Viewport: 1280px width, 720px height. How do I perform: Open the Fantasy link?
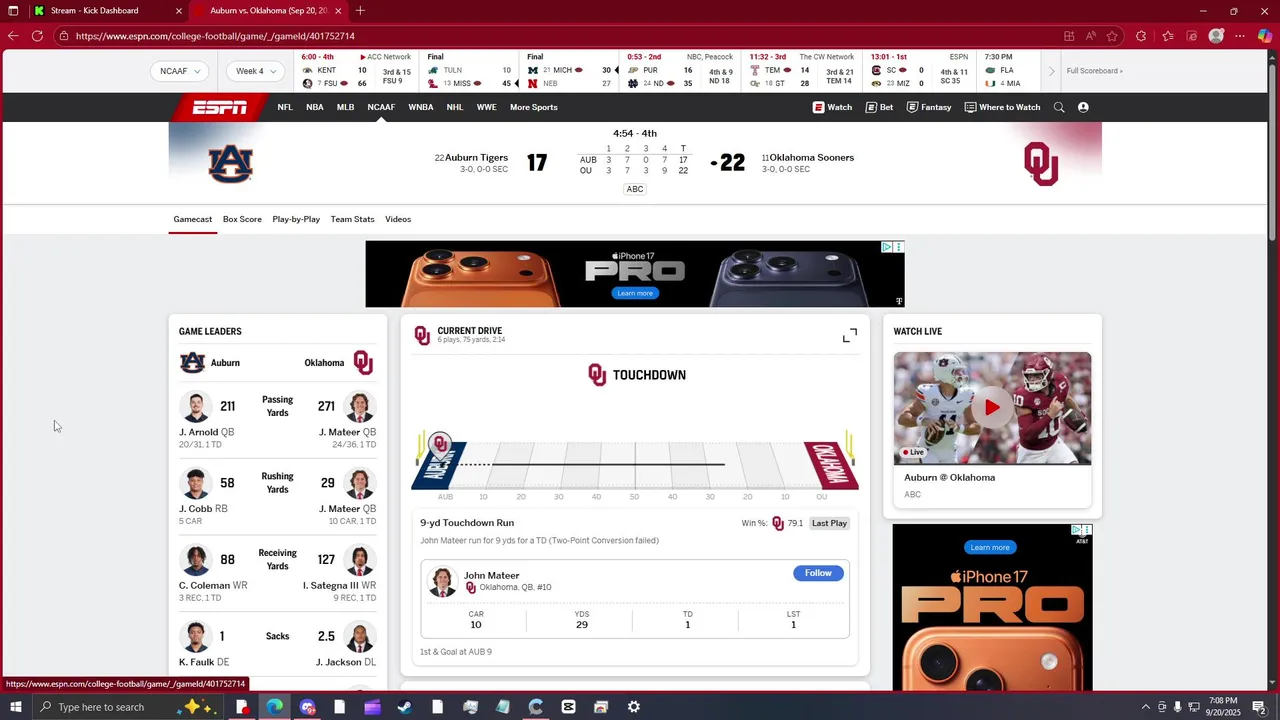pos(929,107)
